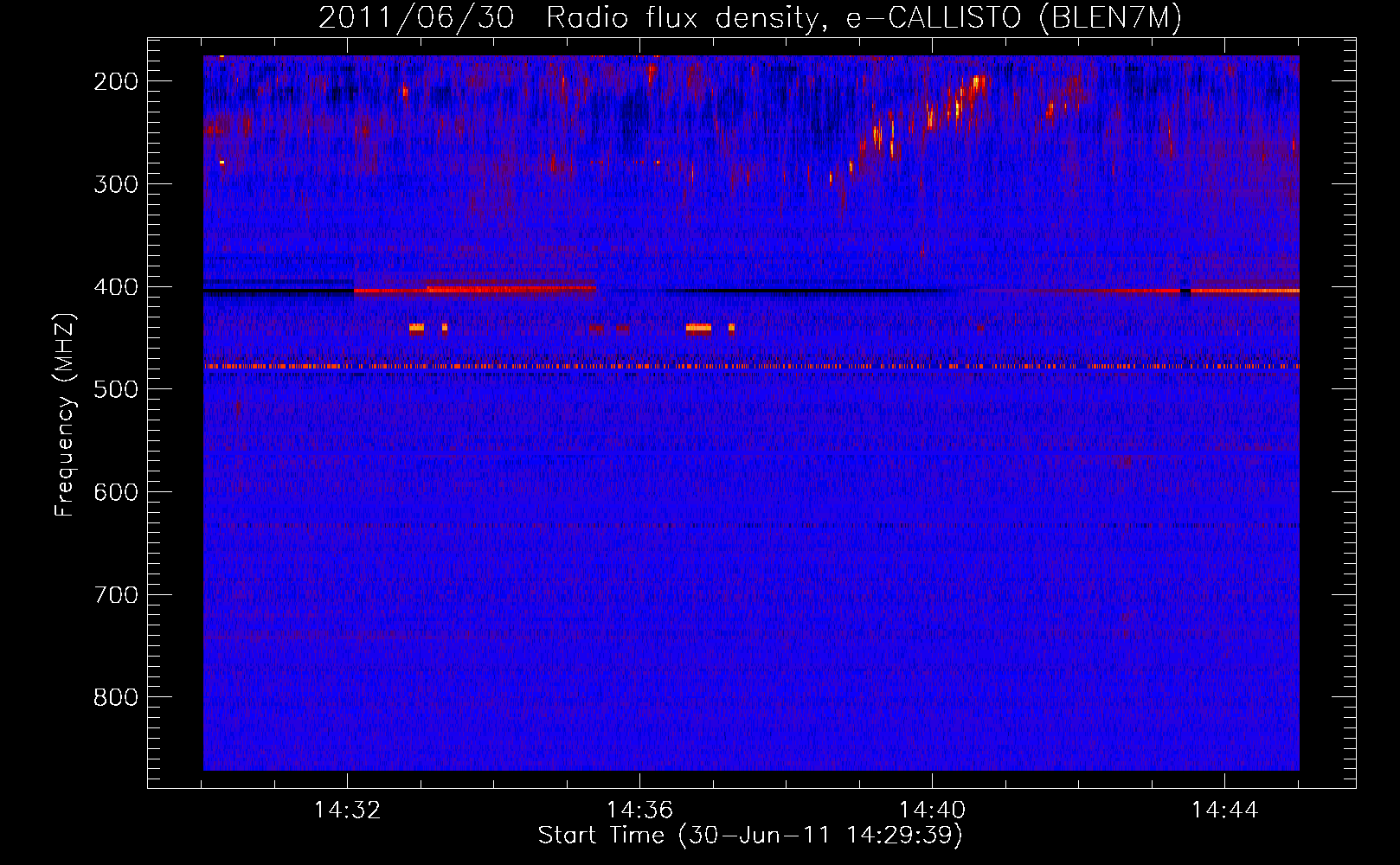Click the 500 frequency tick label
1400x865 pixels.
(116, 389)
